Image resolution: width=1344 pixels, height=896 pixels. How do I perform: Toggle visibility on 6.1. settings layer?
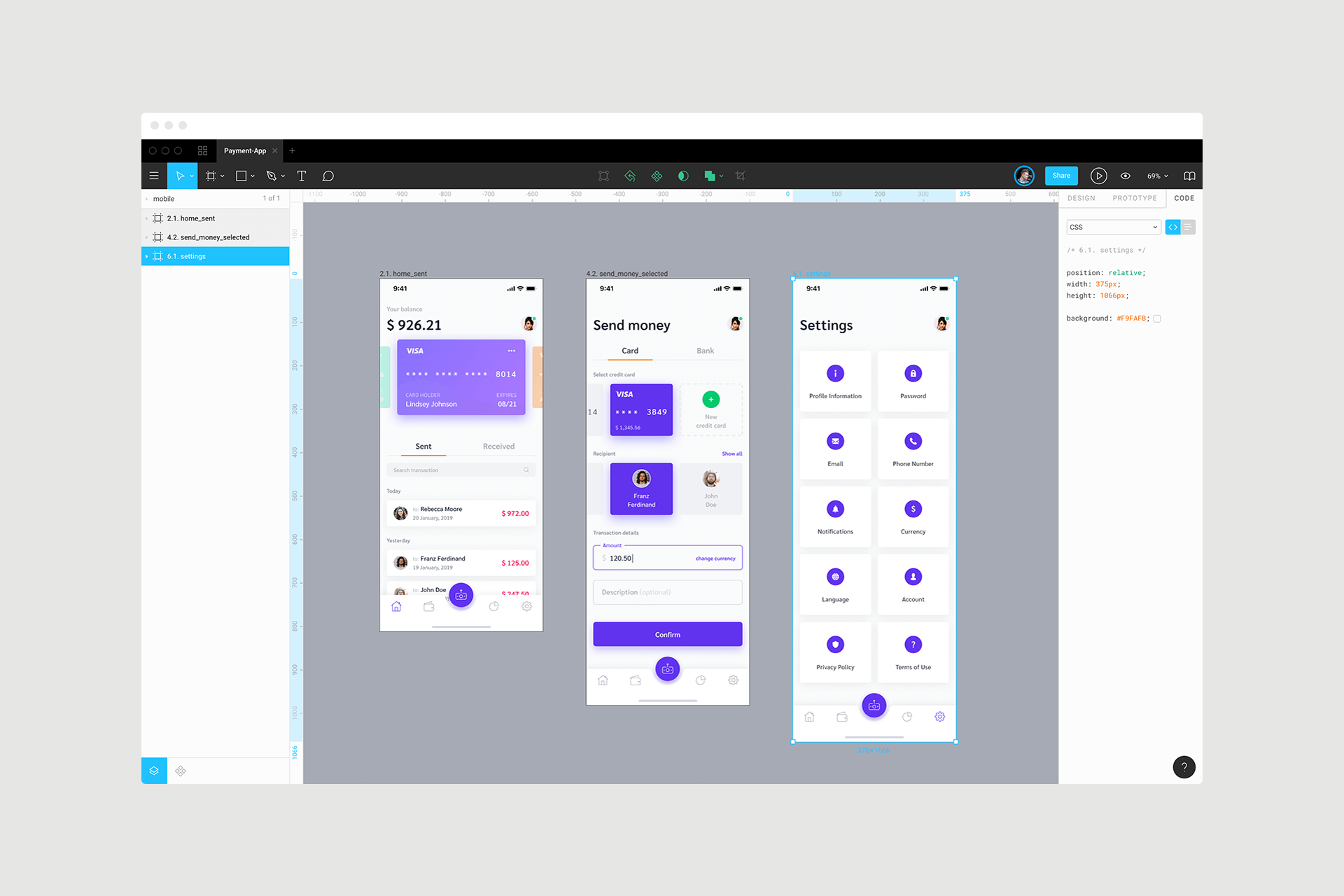(x=281, y=256)
